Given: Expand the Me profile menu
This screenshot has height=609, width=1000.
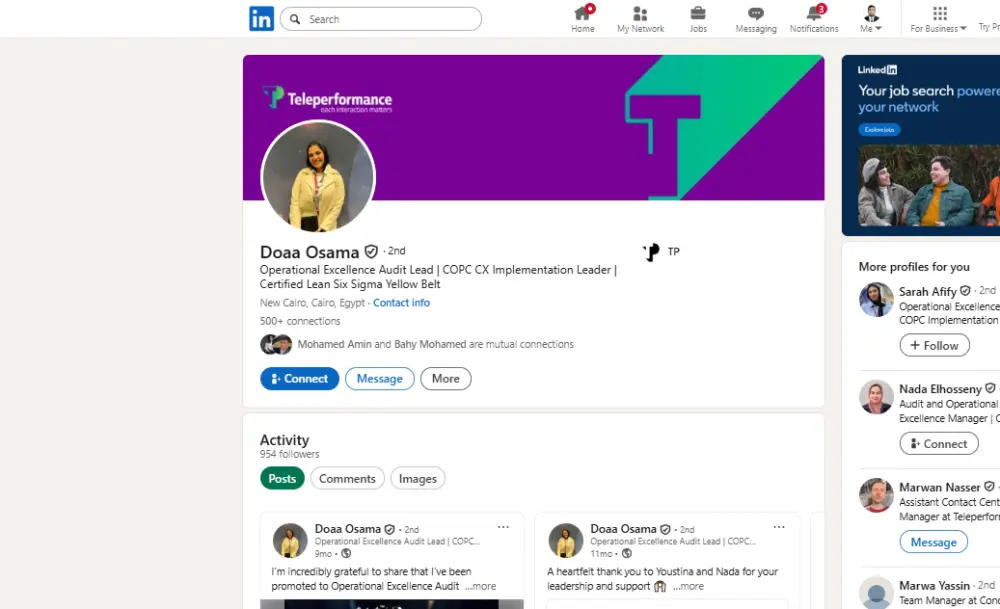Looking at the screenshot, I should (871, 19).
